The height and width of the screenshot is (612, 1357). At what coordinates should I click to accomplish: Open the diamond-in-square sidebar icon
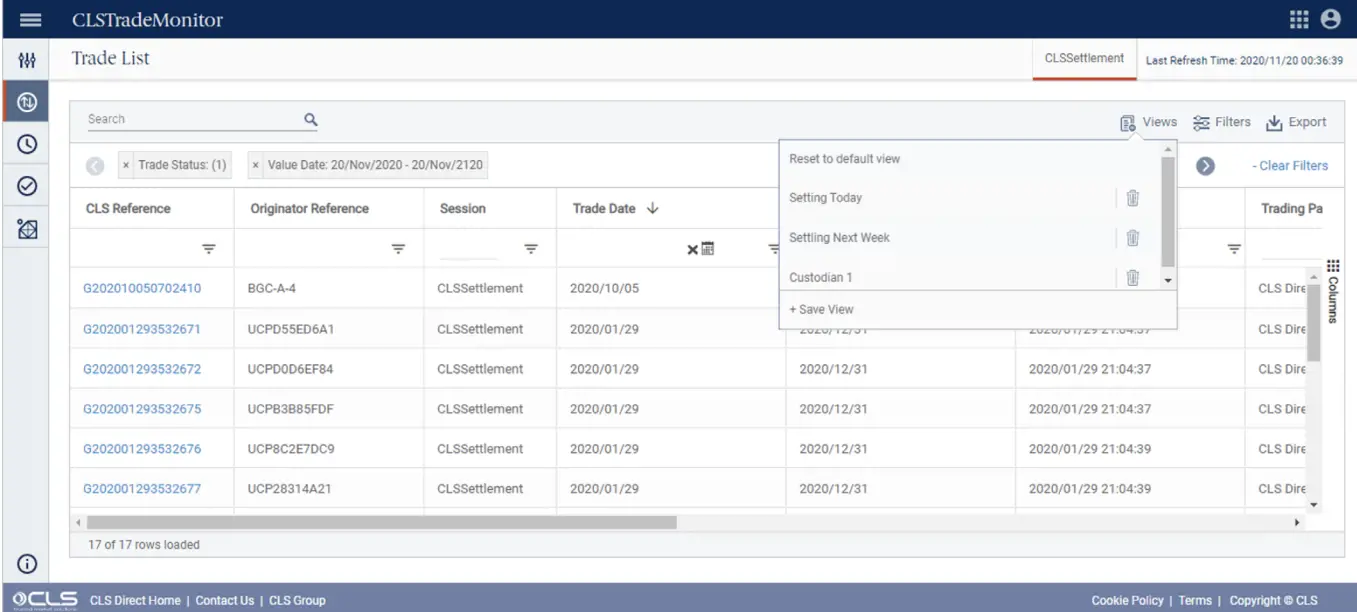(28, 228)
